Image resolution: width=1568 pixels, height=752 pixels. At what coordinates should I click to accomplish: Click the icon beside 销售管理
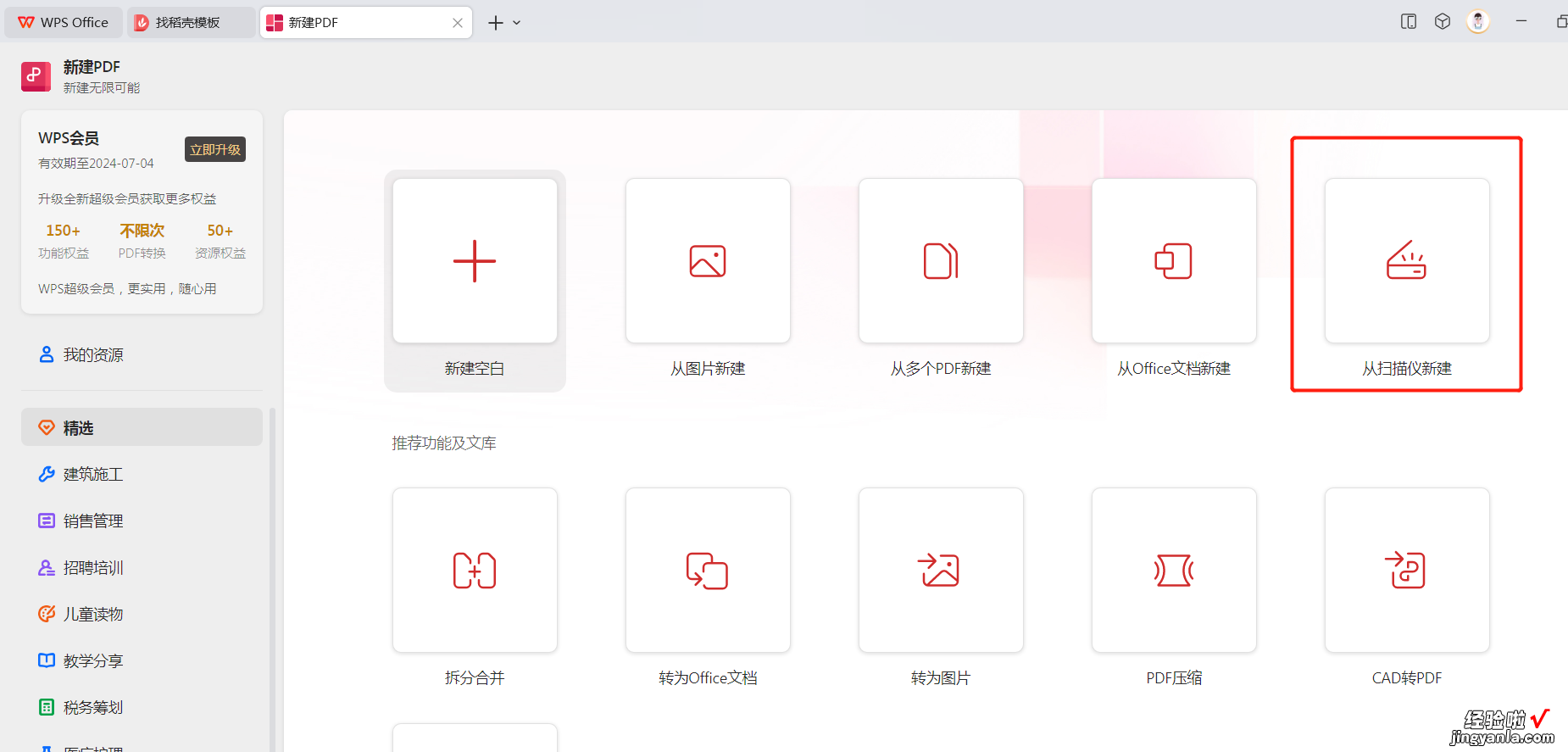[47, 521]
